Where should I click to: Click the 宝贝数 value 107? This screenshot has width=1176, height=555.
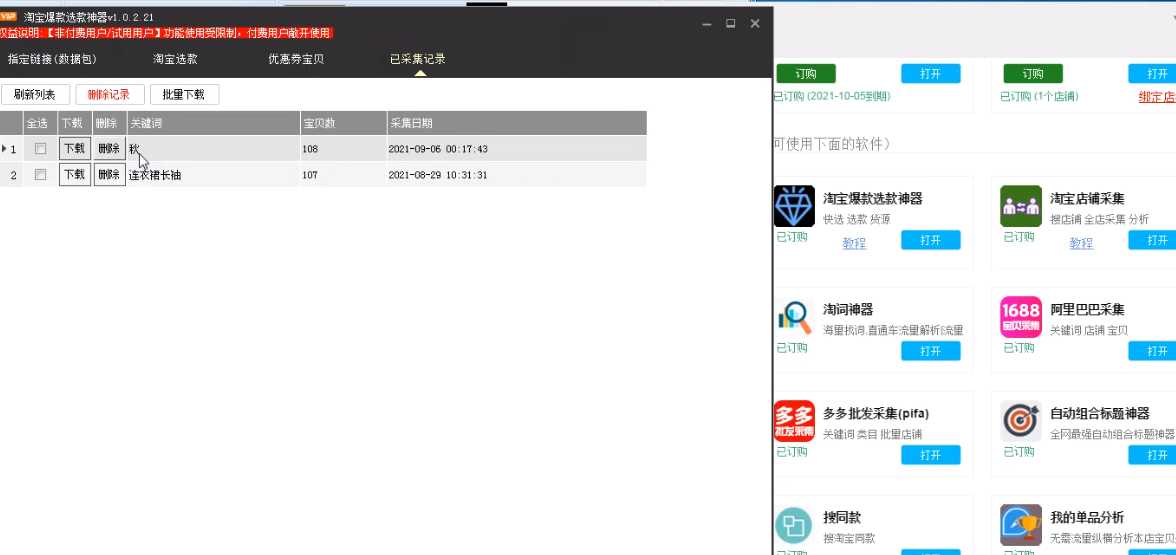(310, 175)
